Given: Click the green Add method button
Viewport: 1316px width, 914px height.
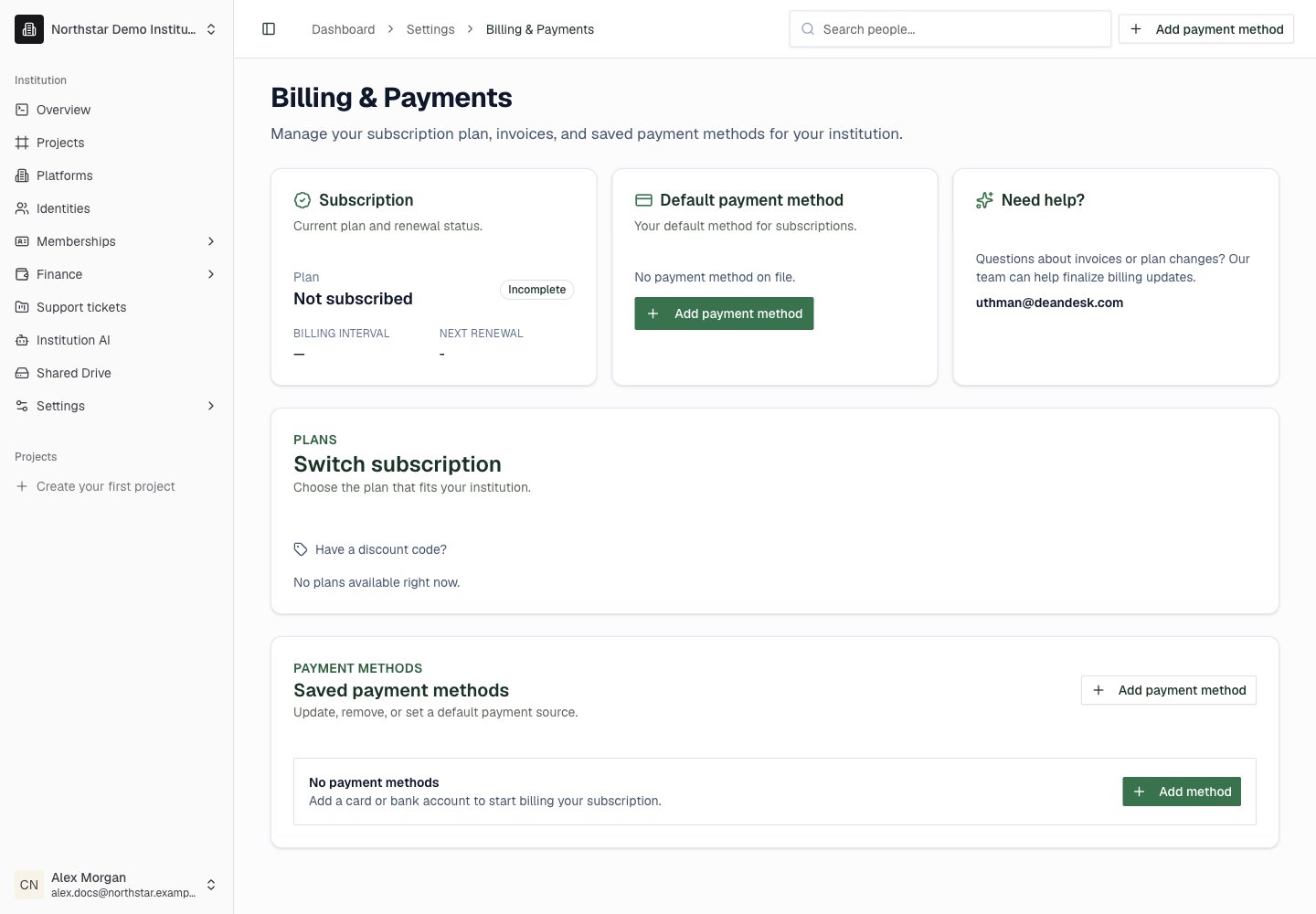Looking at the screenshot, I should [x=1182, y=792].
